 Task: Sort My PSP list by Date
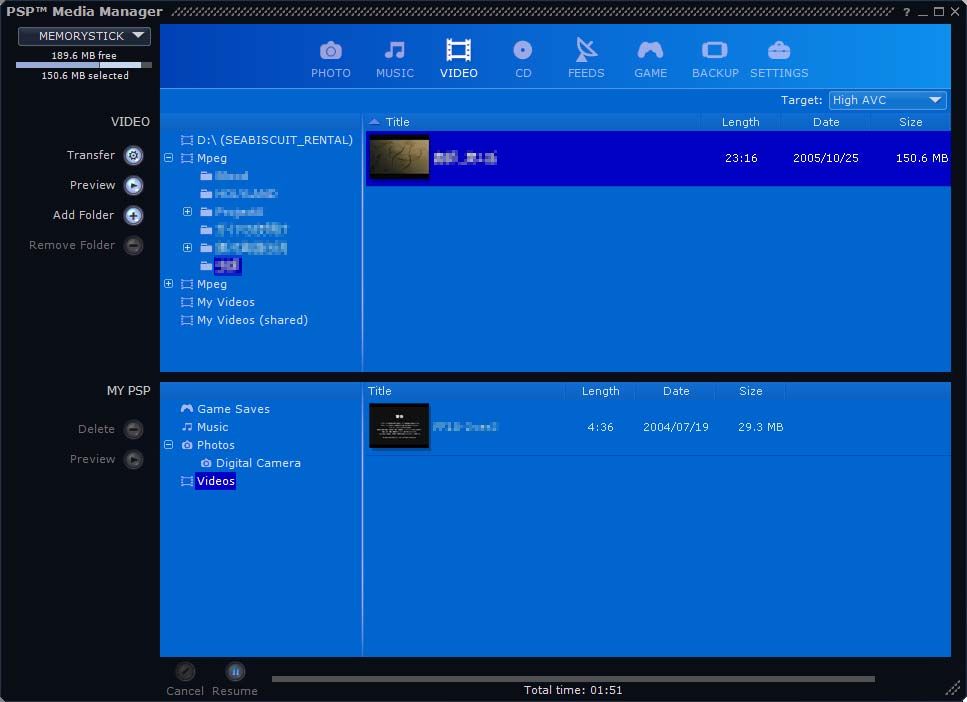coord(676,391)
